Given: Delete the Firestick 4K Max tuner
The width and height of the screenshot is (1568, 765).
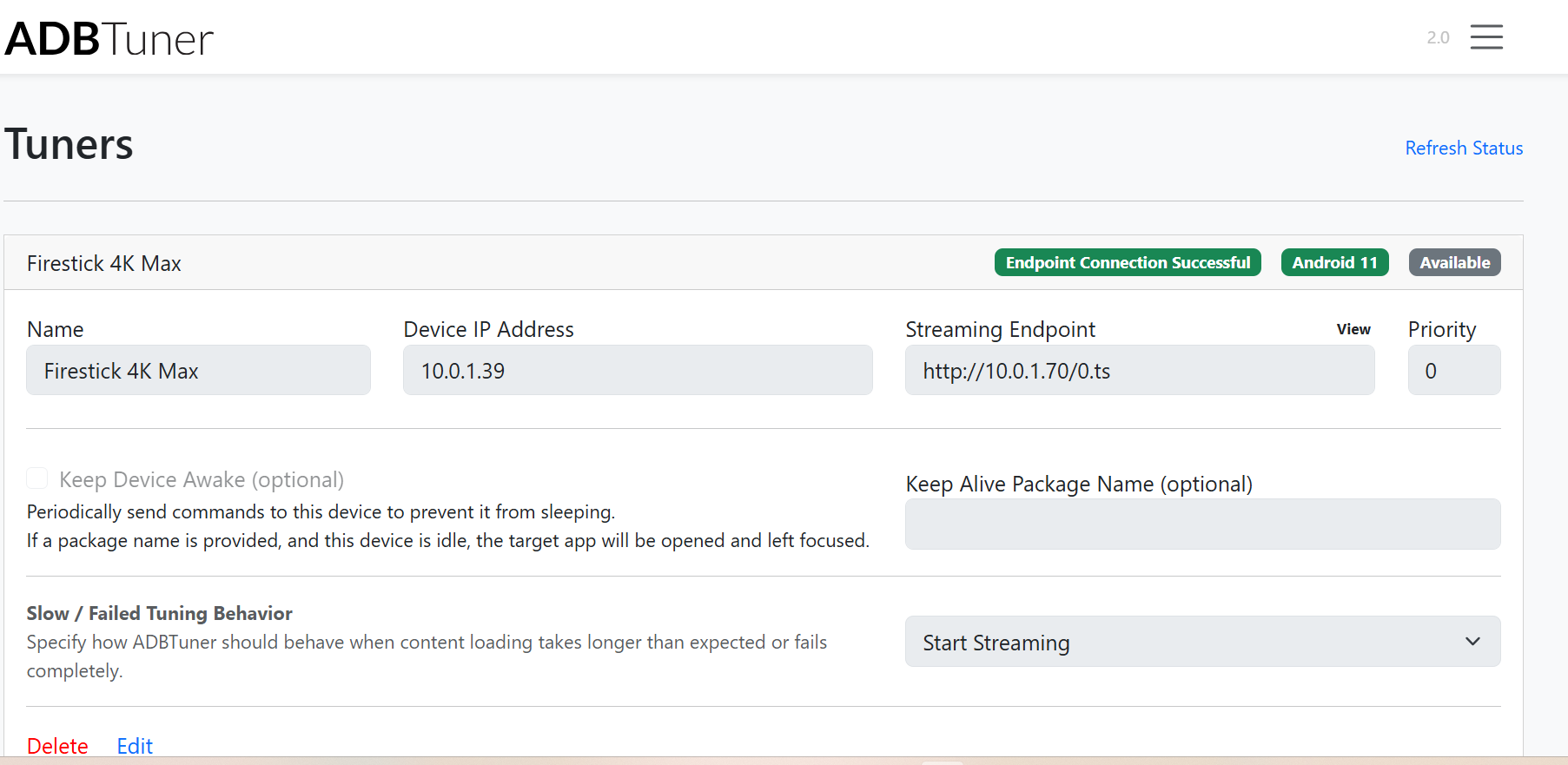Looking at the screenshot, I should (x=57, y=746).
